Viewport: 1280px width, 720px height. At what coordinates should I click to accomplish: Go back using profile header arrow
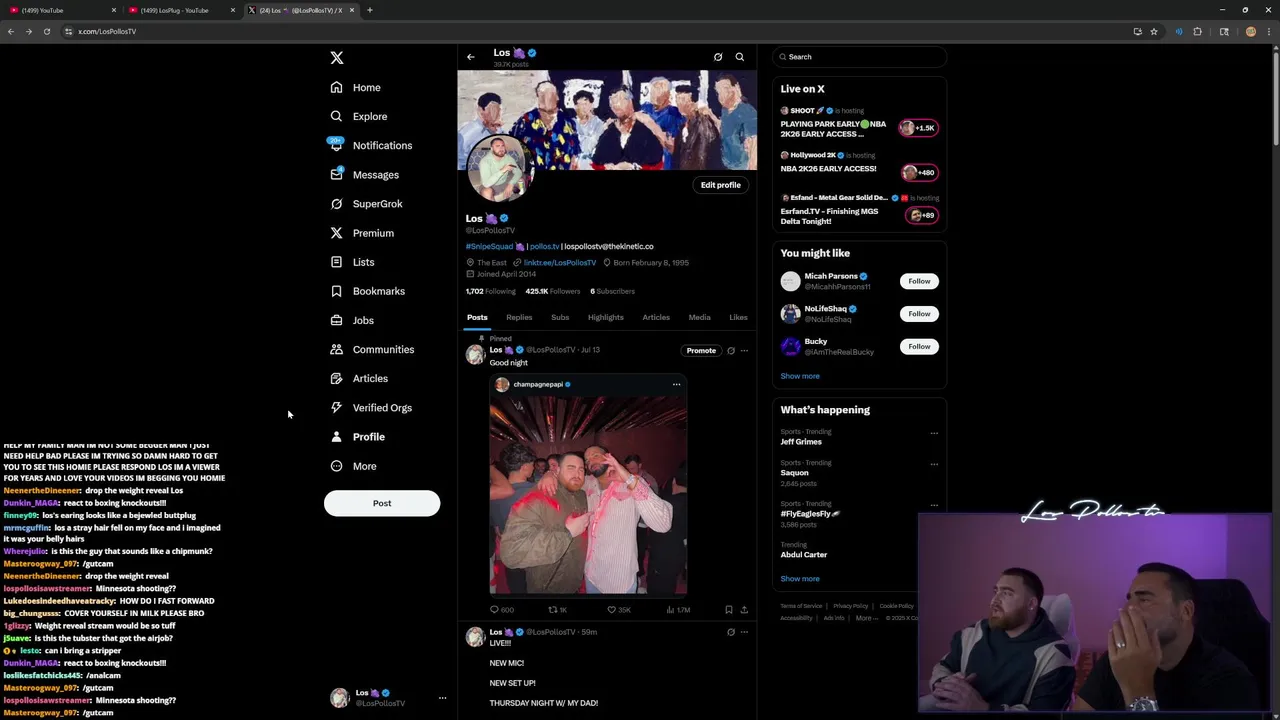[x=471, y=57]
